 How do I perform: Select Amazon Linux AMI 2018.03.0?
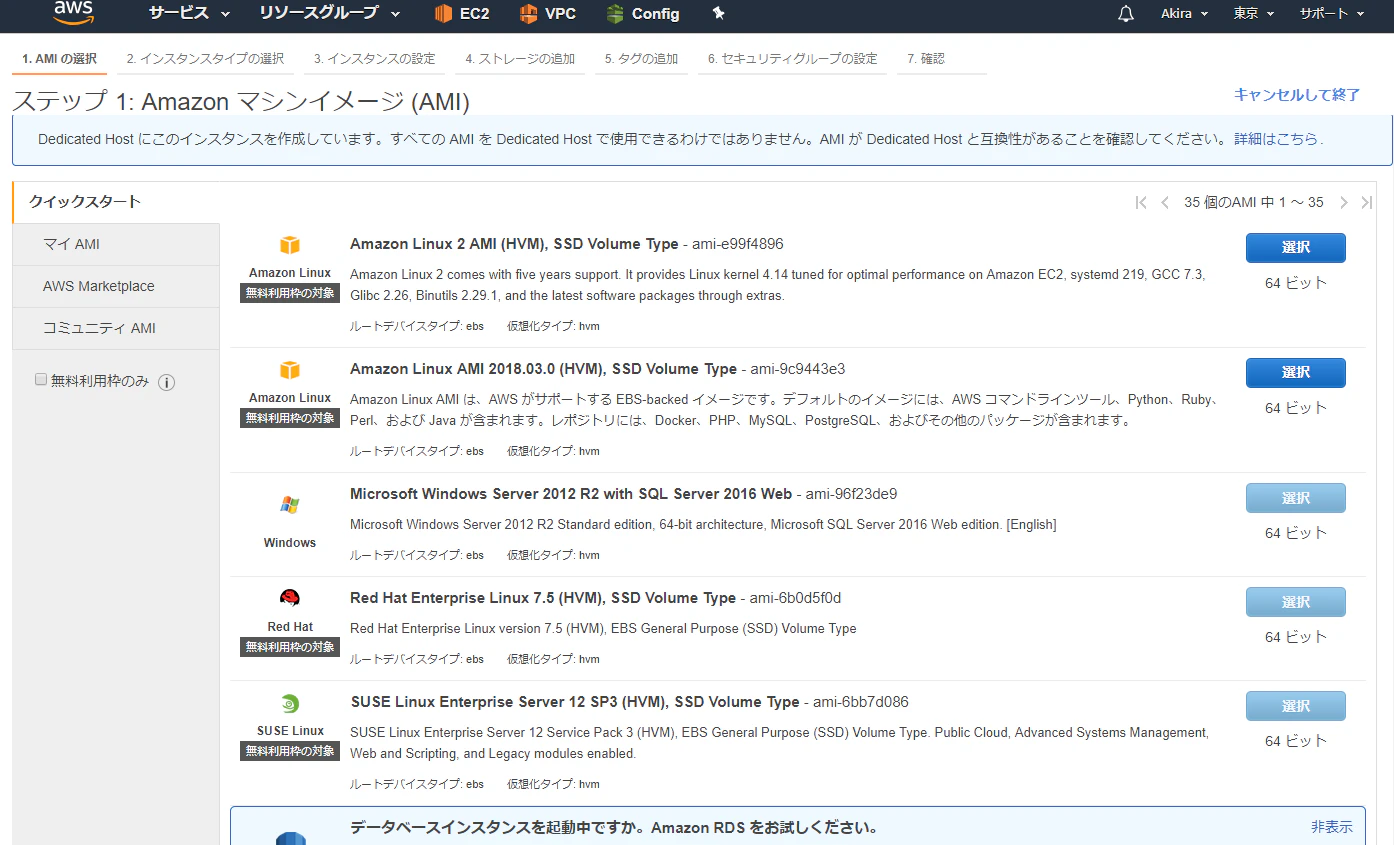pos(1295,373)
